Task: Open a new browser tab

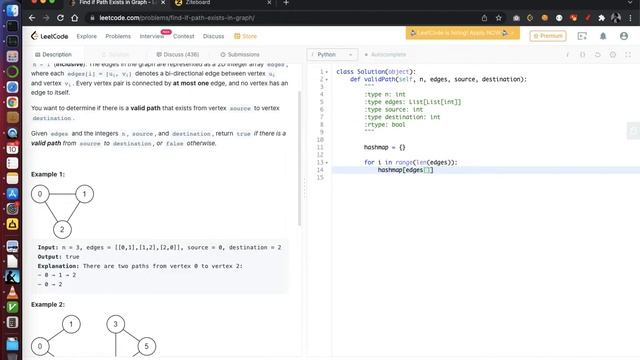Action: coord(286,3)
